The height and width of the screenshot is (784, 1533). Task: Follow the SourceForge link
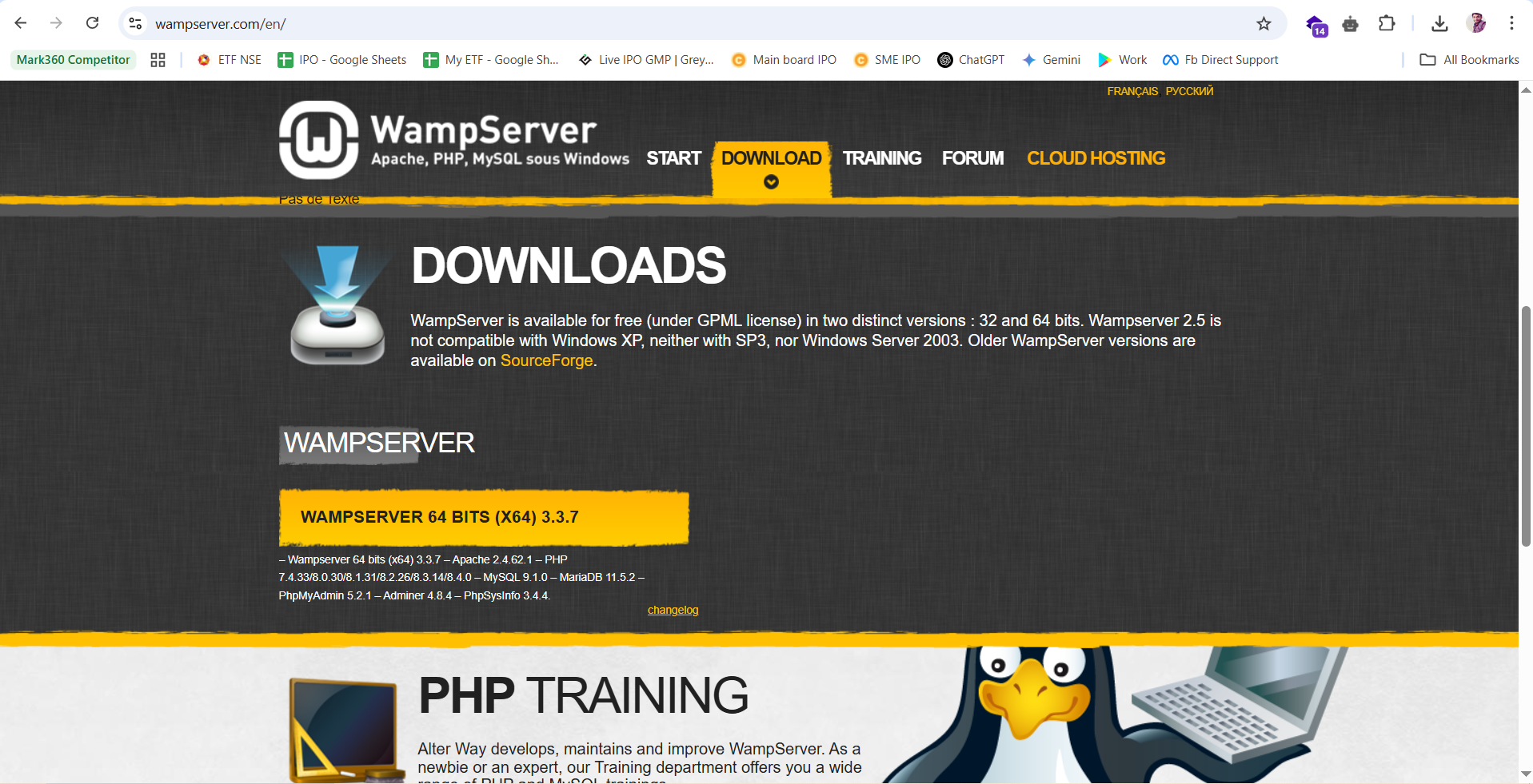[x=546, y=360]
